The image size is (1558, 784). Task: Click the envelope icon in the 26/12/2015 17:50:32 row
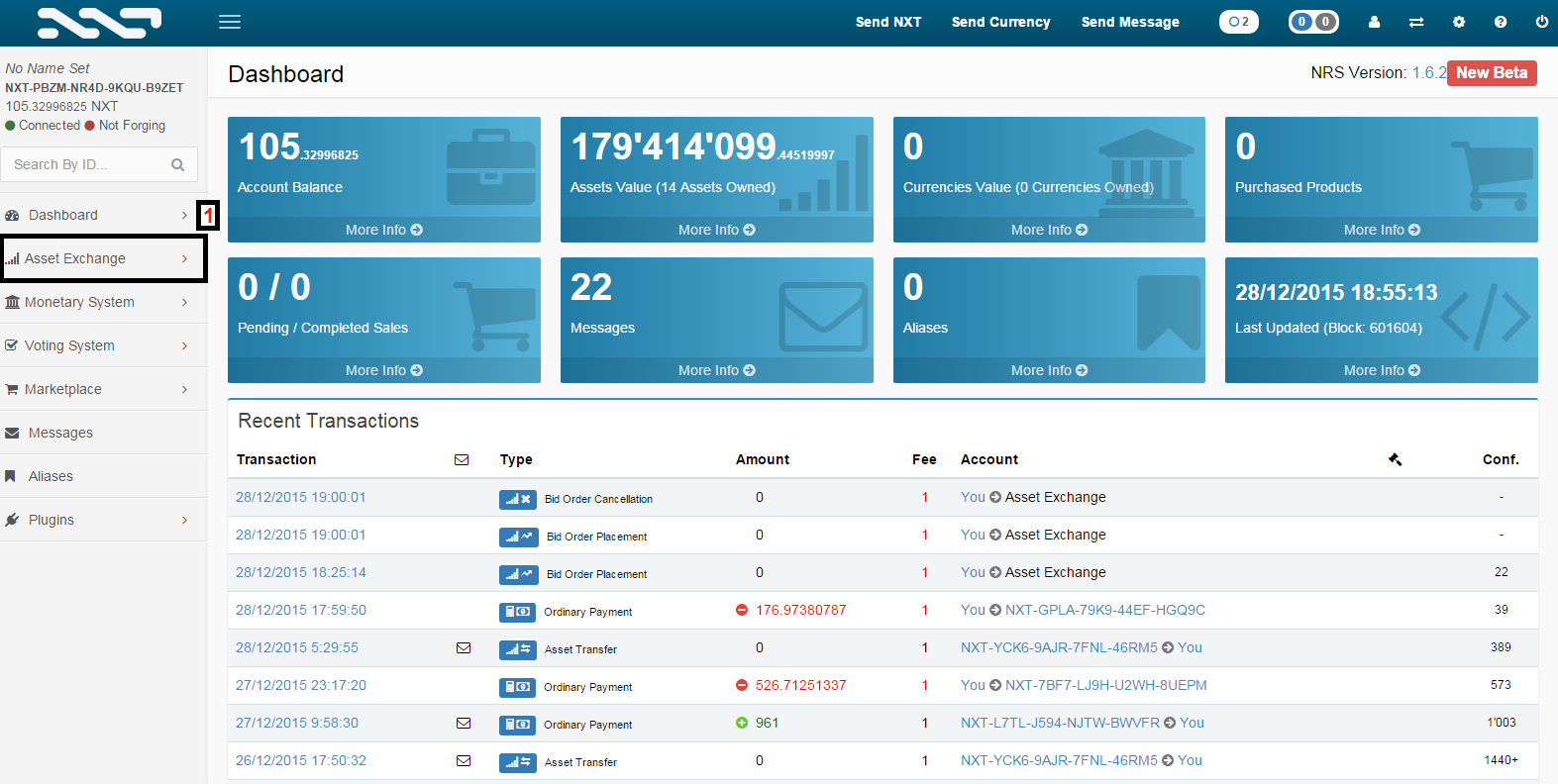(463, 761)
